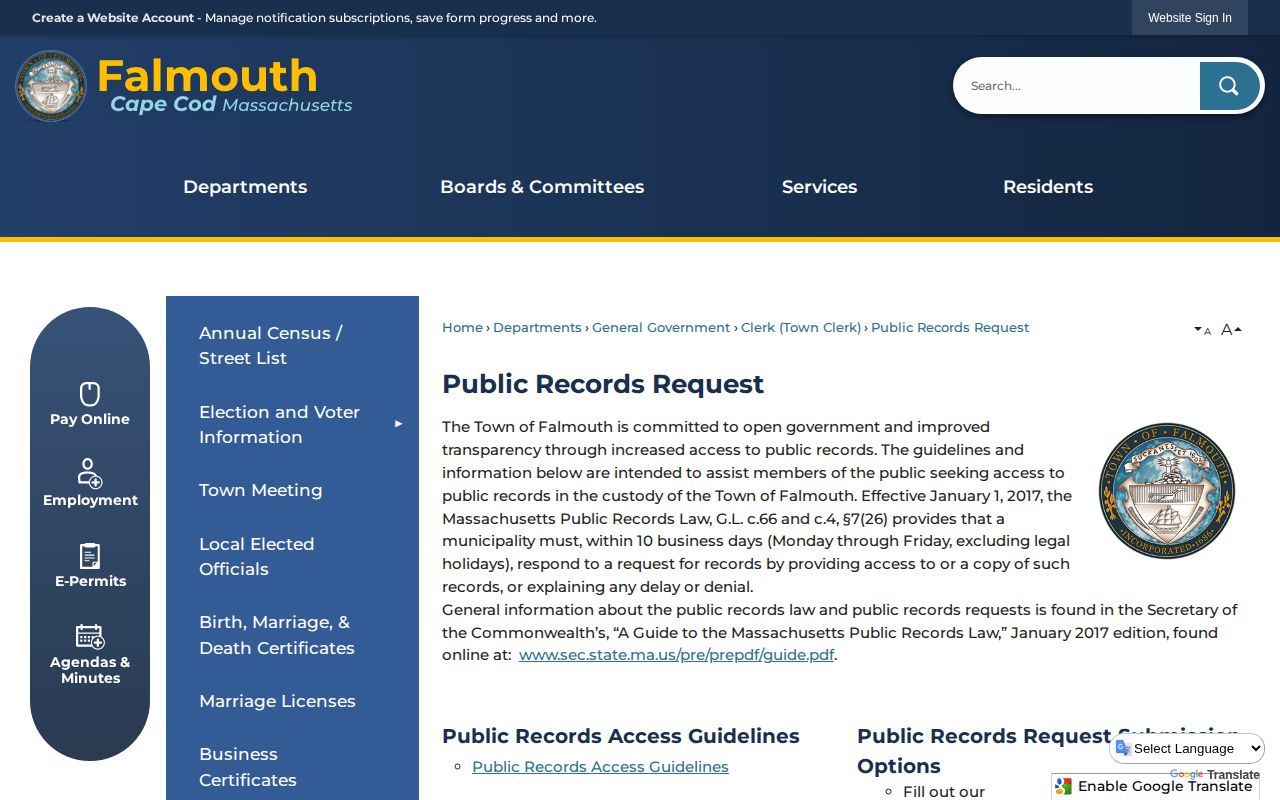Viewport: 1280px width, 800px height.
Task: Open the Boards & Committees menu
Action: point(542,187)
